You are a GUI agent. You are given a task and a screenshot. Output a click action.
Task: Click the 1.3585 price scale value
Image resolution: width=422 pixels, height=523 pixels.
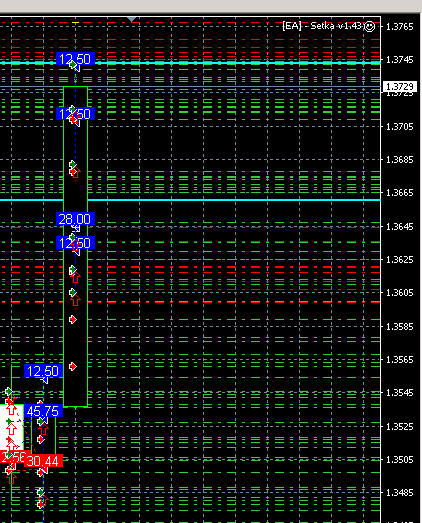point(400,327)
